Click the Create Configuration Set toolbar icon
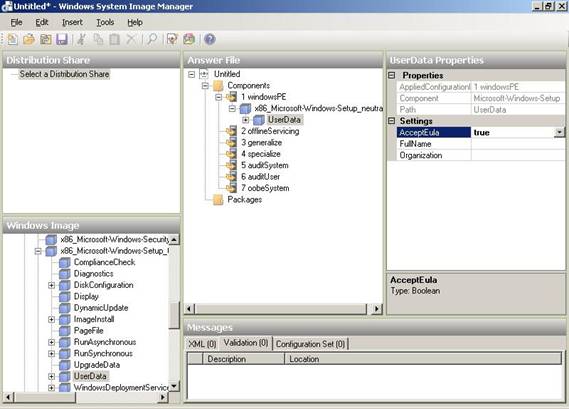This screenshot has height=409, width=569. point(189,39)
